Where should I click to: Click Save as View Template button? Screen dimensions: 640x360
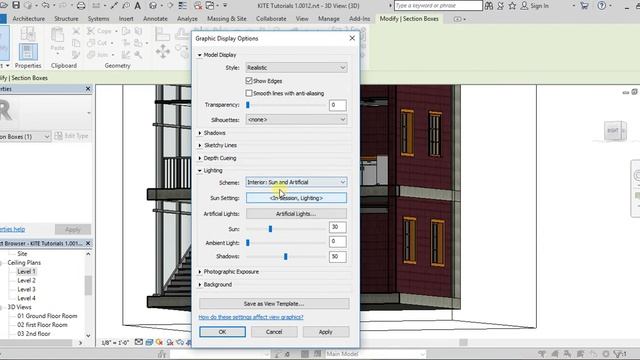(x=274, y=304)
